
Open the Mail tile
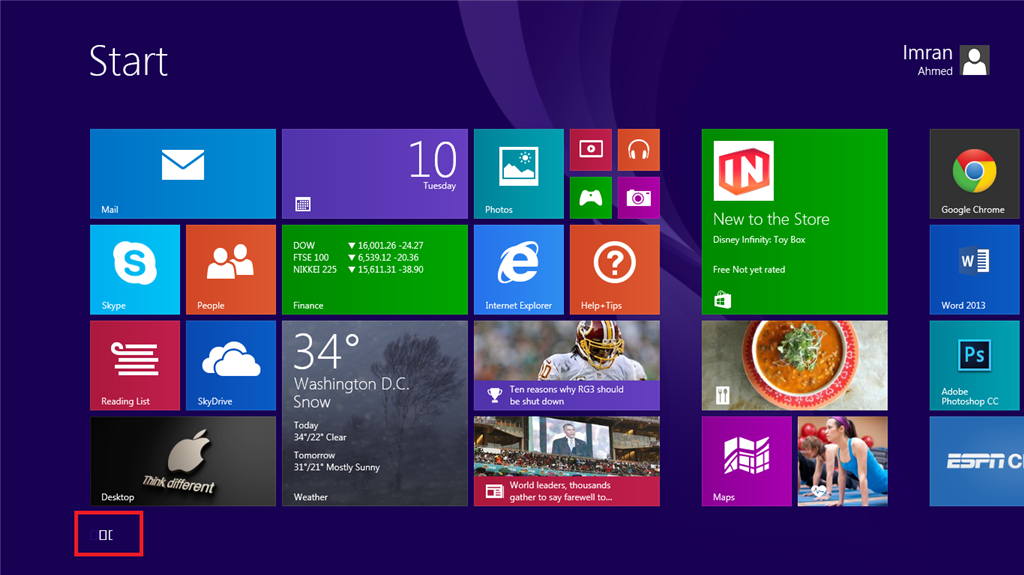tap(183, 174)
